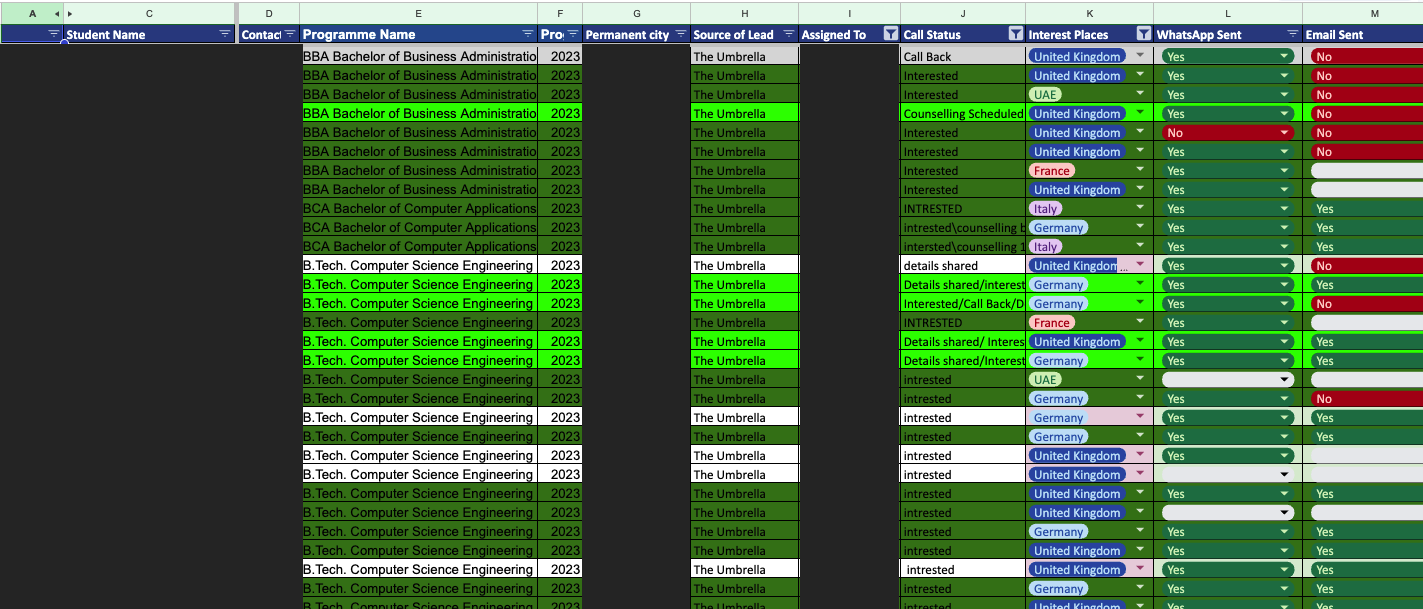This screenshot has height=609, width=1423.
Task: Click the 'intrested\counselling b' status cell
Action: click(963, 227)
